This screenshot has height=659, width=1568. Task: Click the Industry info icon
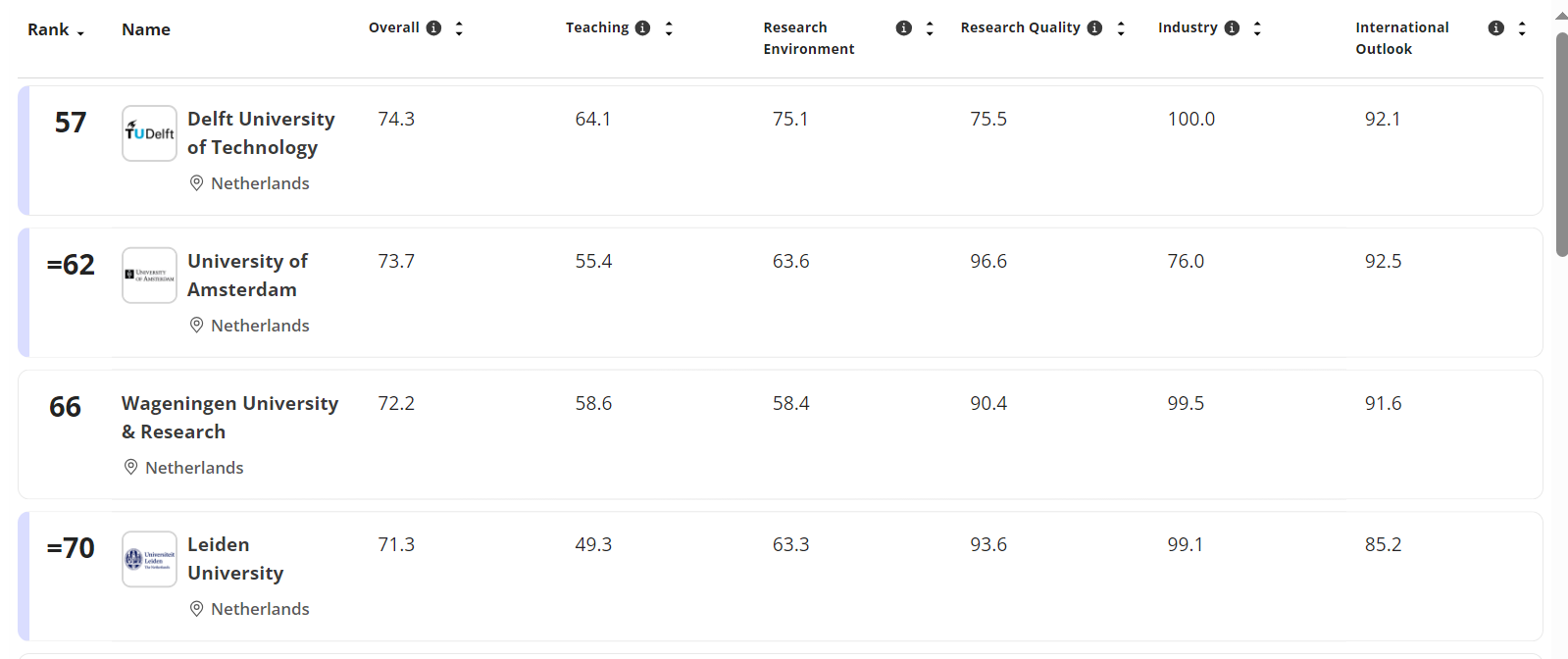pyautogui.click(x=1232, y=28)
